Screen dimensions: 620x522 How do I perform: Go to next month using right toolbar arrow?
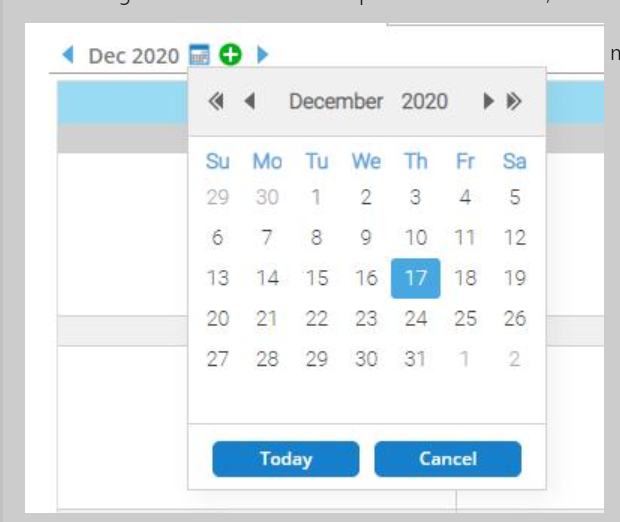click(263, 55)
